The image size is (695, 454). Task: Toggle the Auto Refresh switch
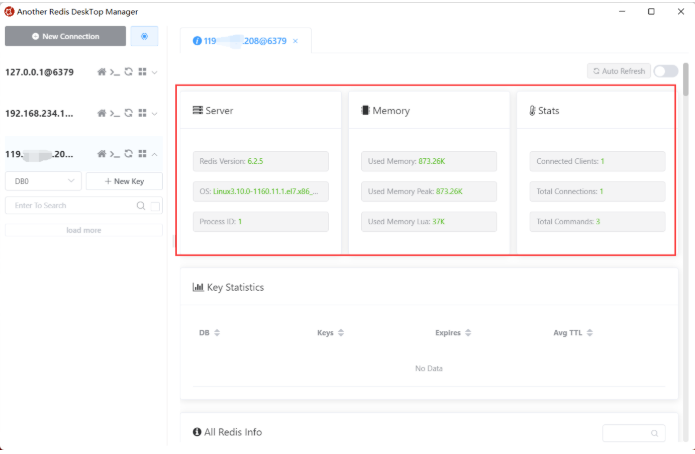665,71
